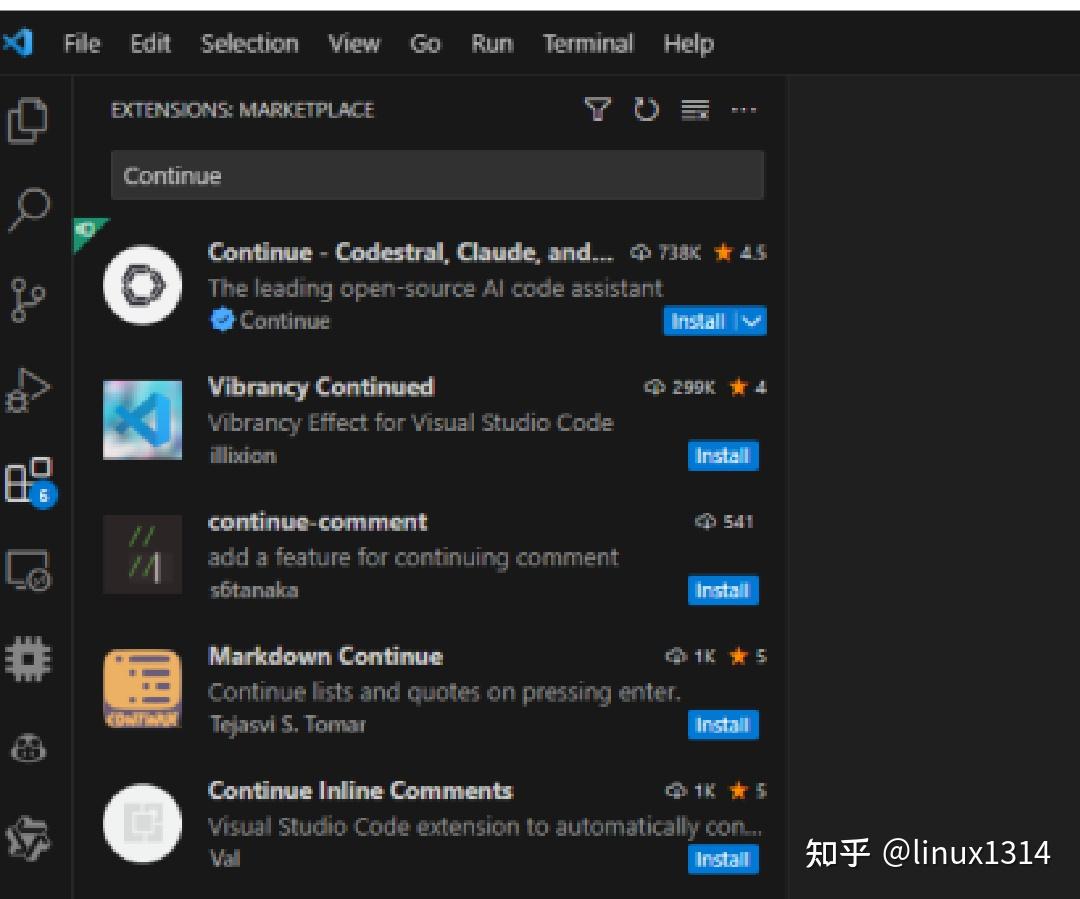1080x899 pixels.
Task: Click the clear search results icon
Action: (694, 110)
